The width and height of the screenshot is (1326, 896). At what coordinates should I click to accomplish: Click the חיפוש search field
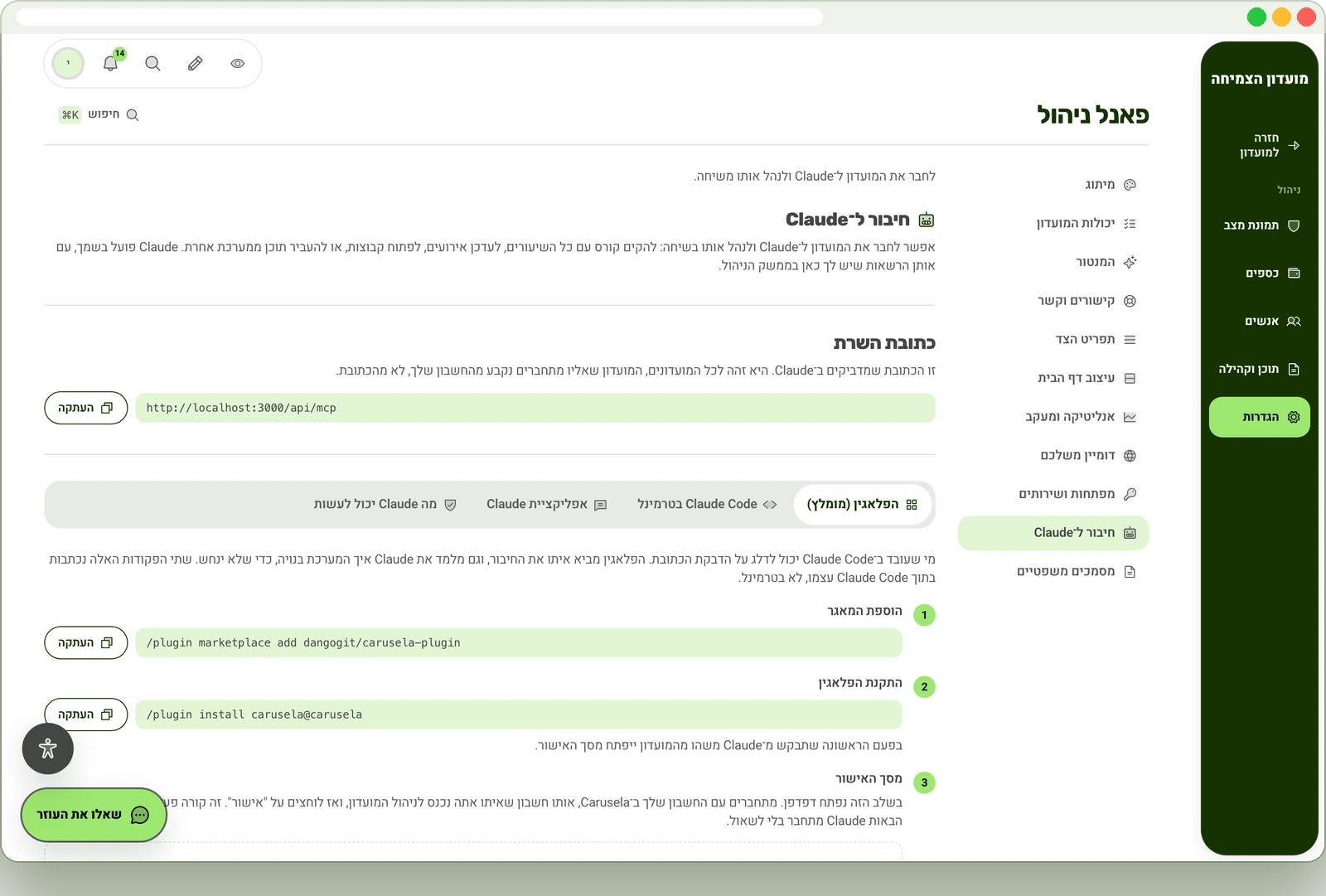click(x=99, y=114)
